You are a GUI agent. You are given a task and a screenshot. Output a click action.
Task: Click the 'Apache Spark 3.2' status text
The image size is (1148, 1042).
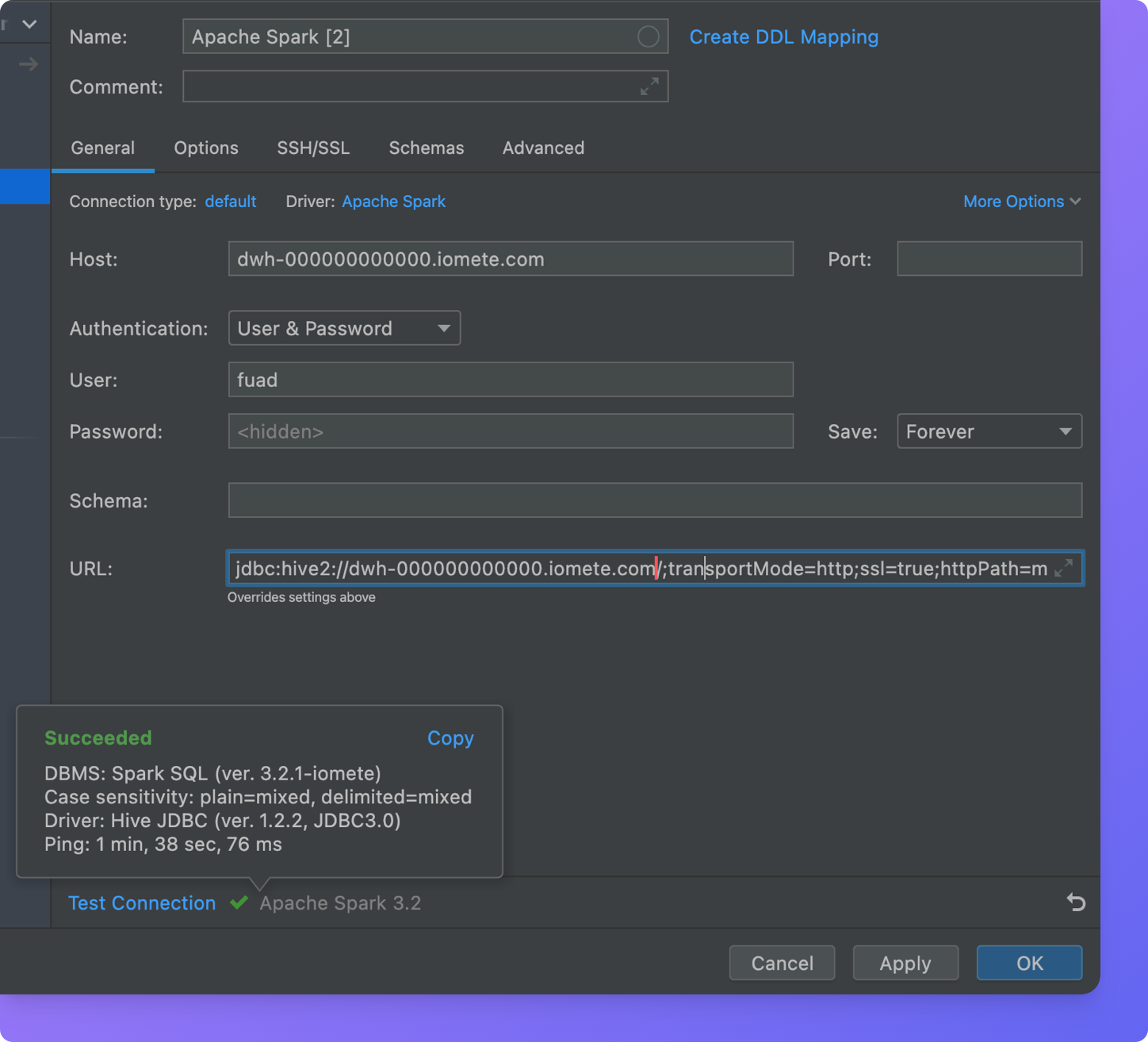coord(340,903)
